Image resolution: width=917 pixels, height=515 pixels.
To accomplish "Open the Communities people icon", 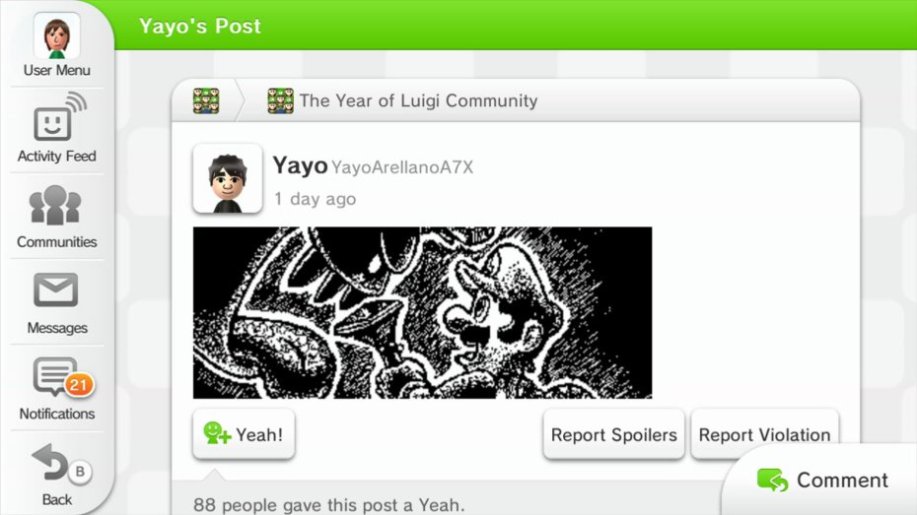I will coord(56,205).
